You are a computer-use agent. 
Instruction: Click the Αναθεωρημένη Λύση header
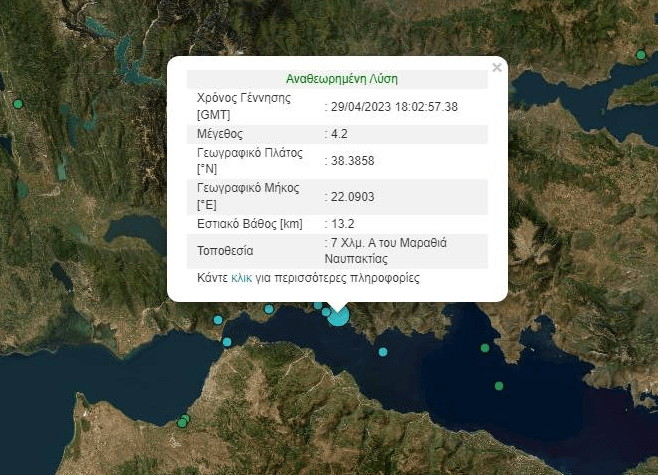click(x=342, y=78)
